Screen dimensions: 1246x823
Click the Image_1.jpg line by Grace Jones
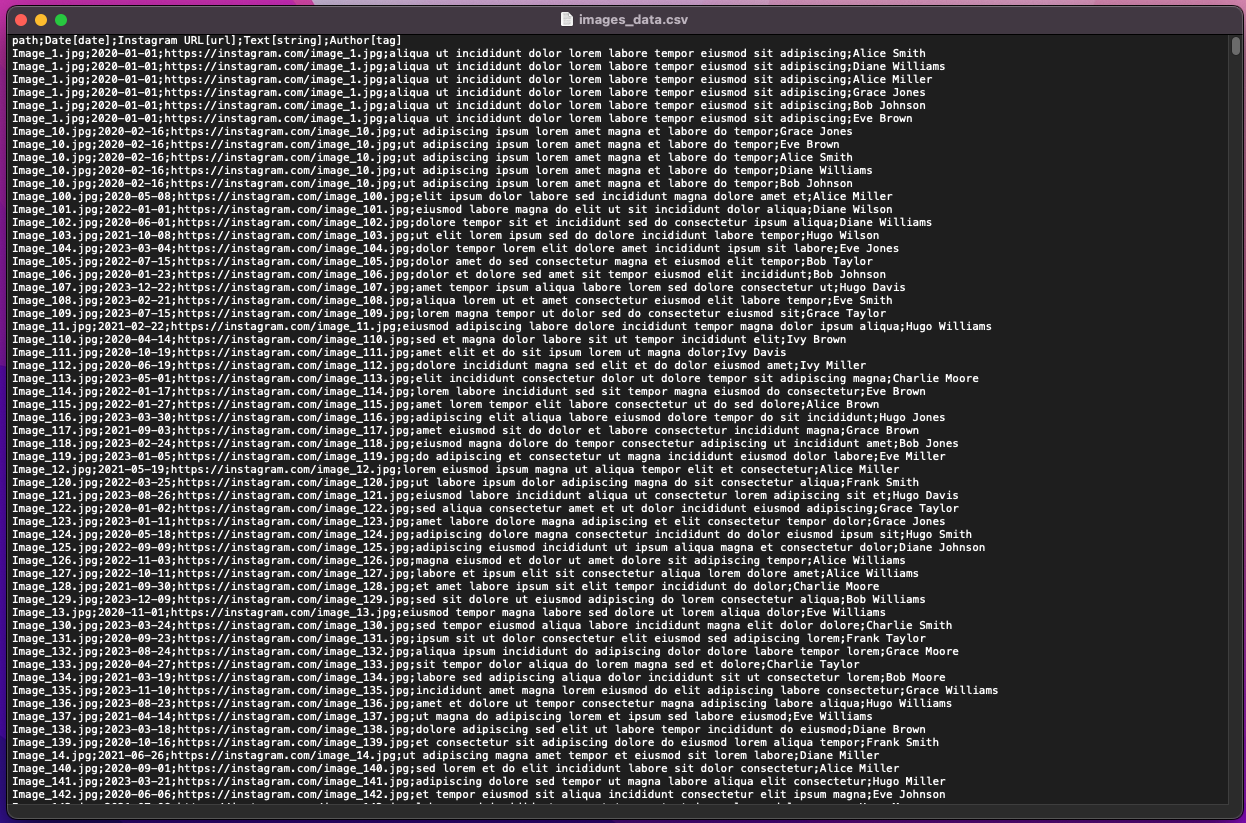point(469,92)
